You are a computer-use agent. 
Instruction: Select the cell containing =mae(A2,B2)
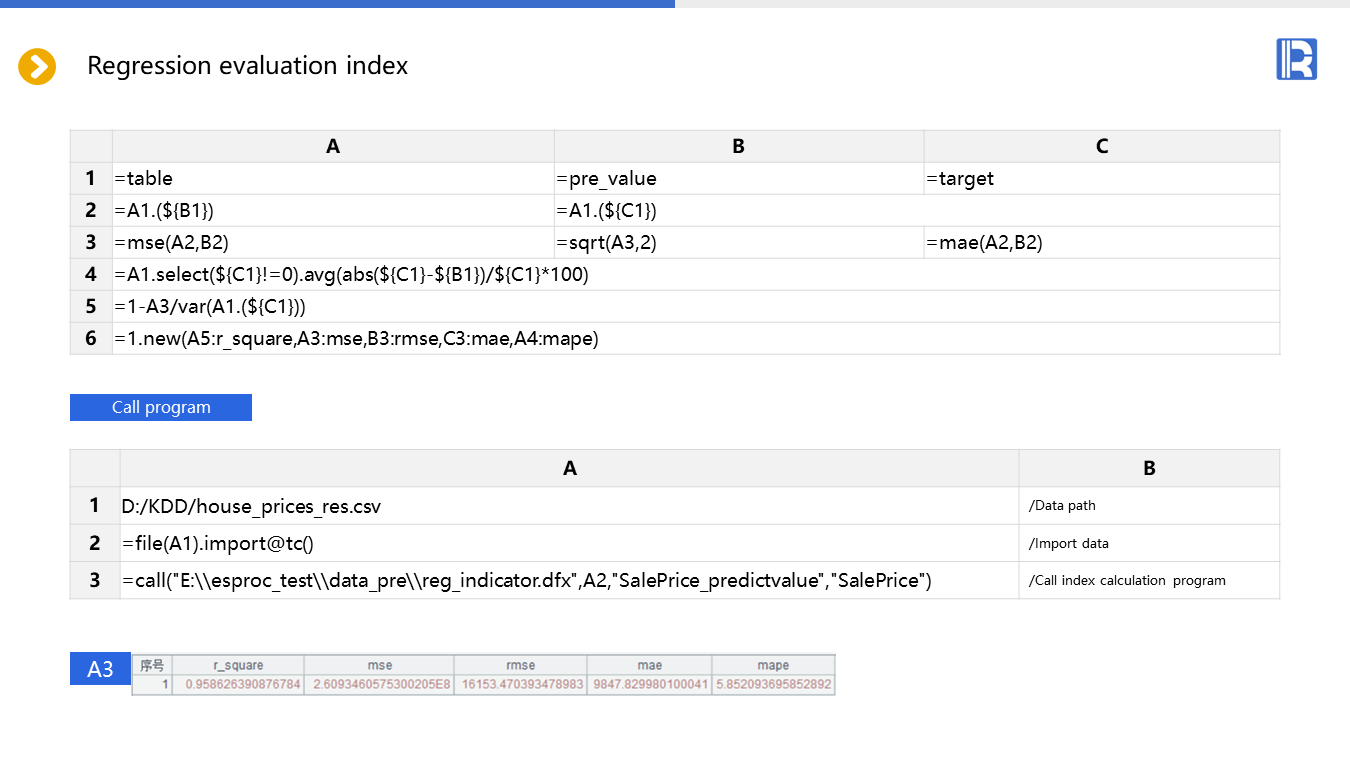tap(1101, 242)
